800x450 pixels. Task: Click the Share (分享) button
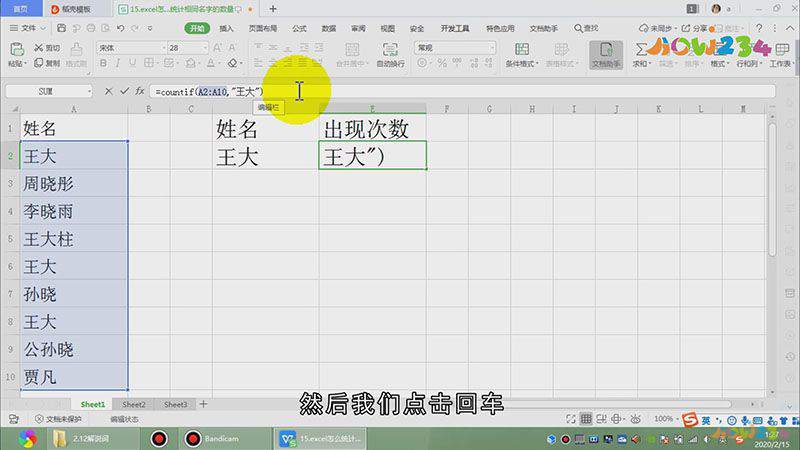coord(694,28)
